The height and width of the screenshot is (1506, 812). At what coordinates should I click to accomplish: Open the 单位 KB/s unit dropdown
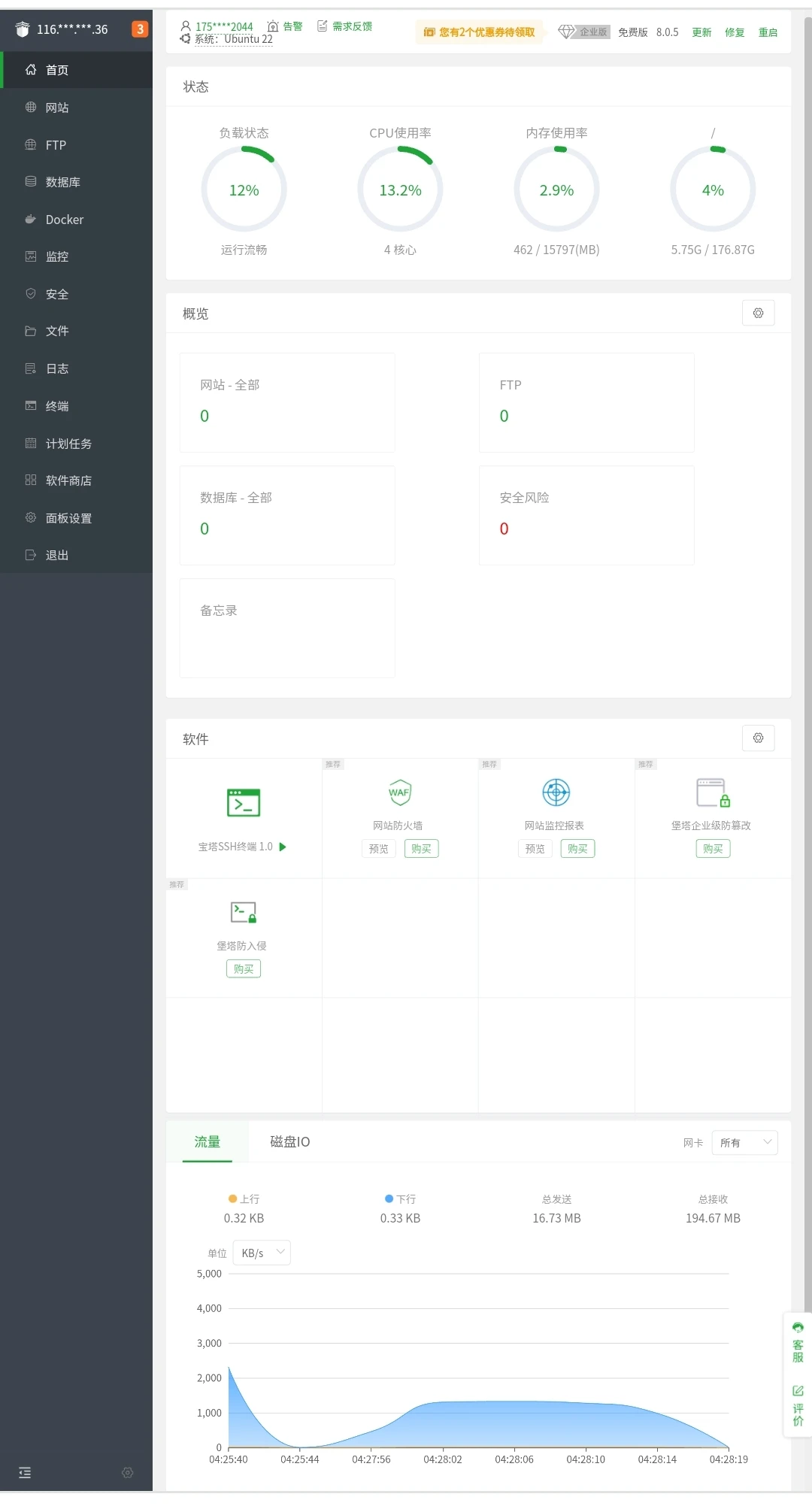tap(262, 1253)
